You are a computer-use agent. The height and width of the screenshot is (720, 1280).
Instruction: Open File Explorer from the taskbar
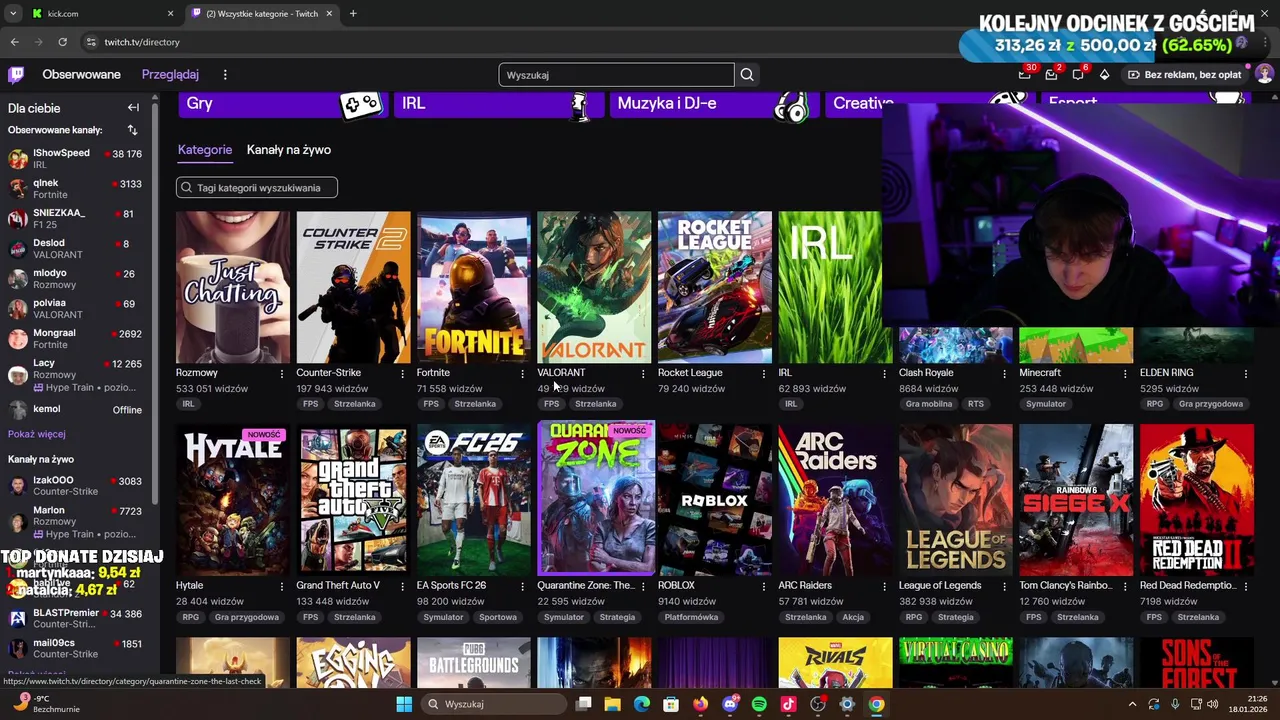(x=612, y=704)
